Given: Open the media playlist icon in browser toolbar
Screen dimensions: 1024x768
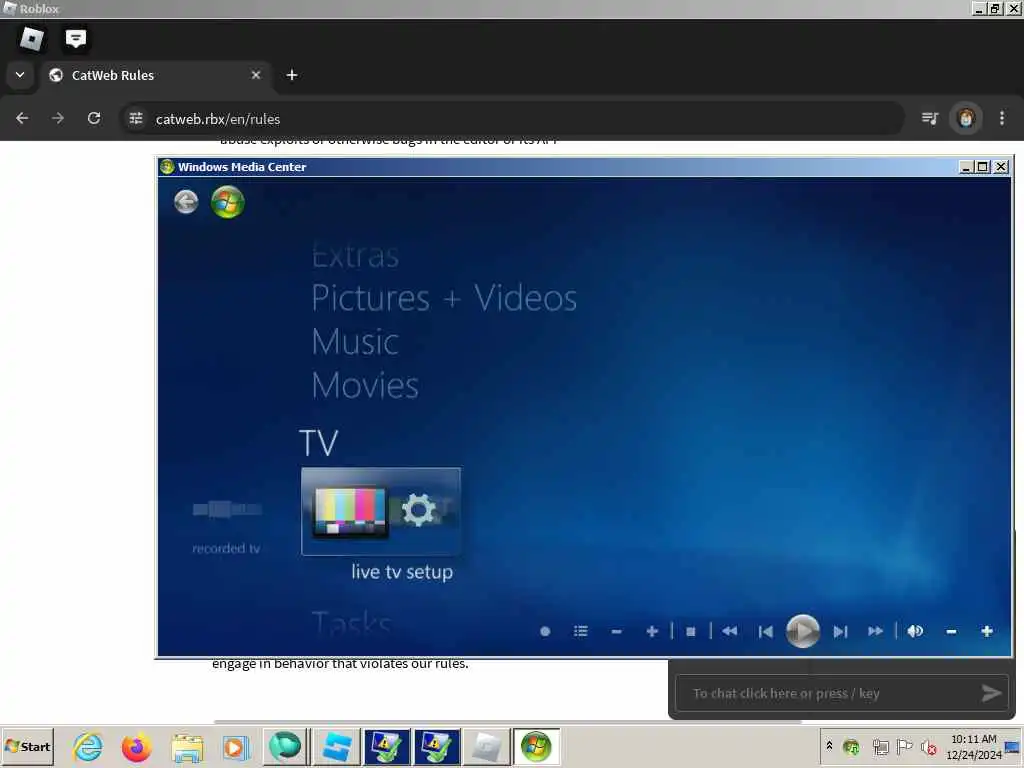Looking at the screenshot, I should [x=930, y=118].
